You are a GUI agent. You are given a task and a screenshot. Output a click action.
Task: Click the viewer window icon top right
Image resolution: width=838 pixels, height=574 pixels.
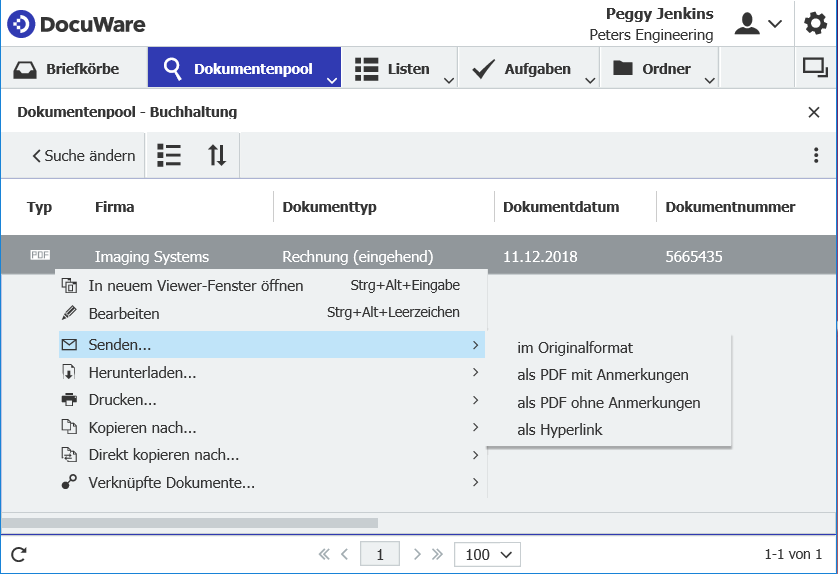815,68
